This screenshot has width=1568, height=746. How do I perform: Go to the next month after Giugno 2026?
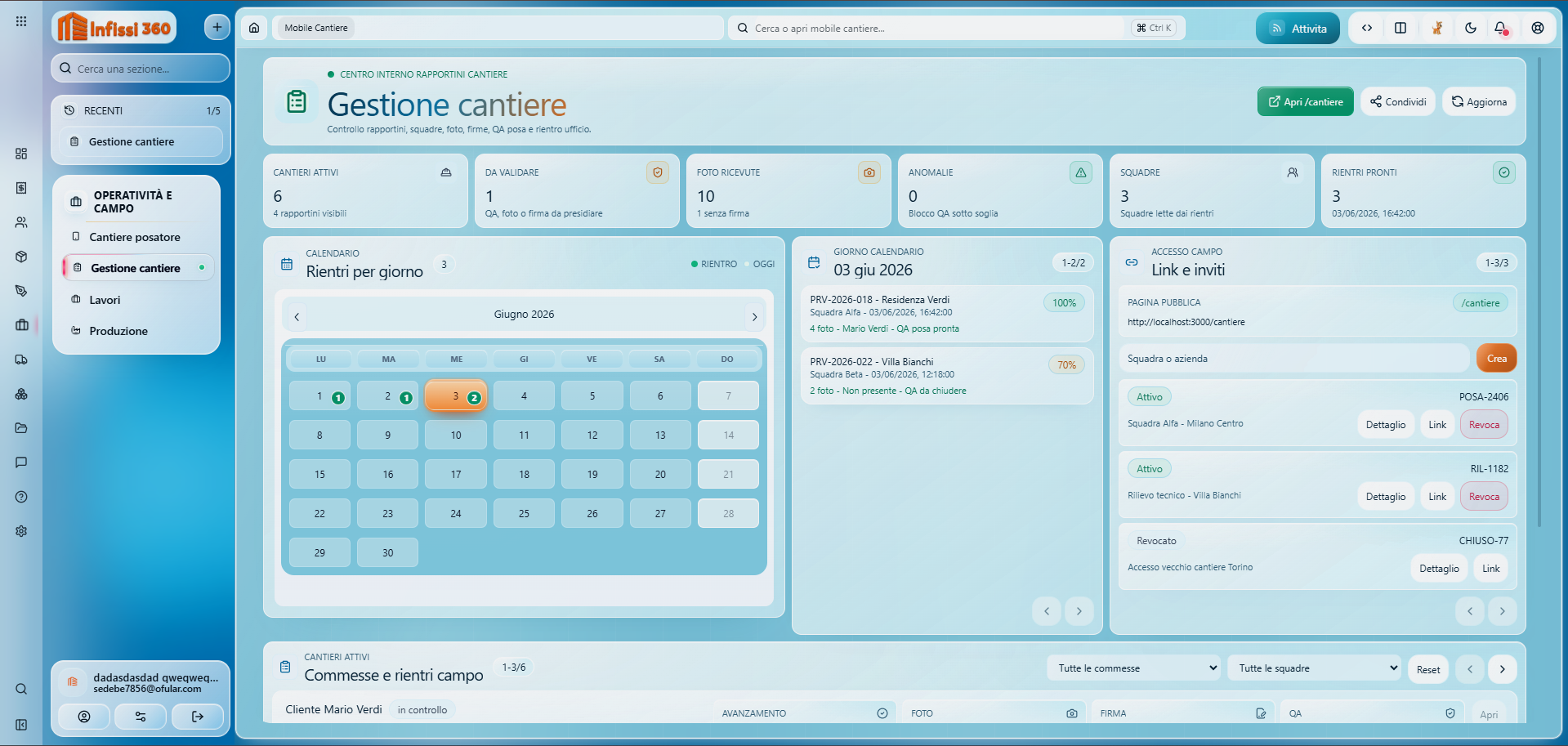[754, 316]
